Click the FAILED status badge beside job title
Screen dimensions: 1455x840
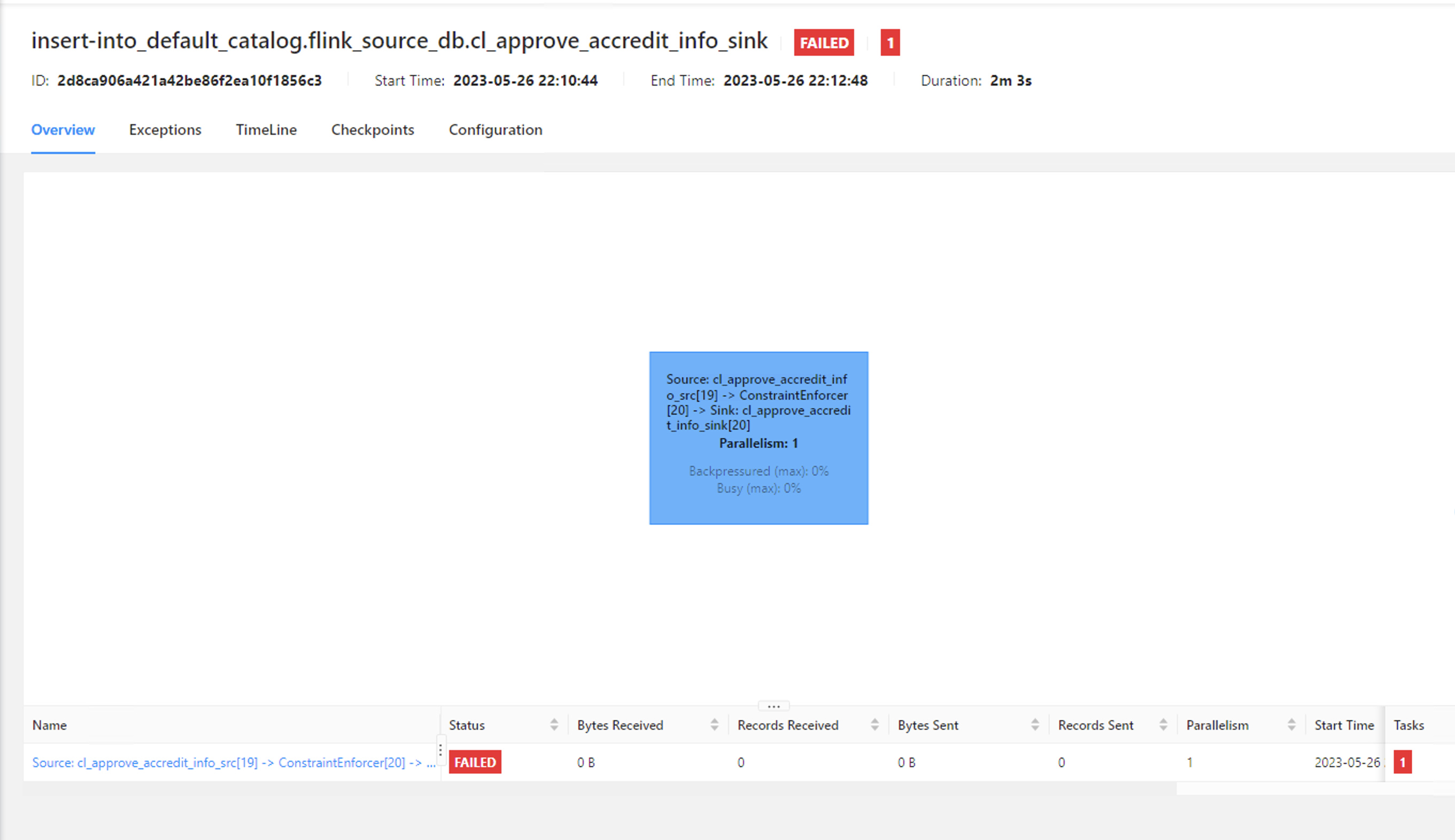click(x=823, y=43)
